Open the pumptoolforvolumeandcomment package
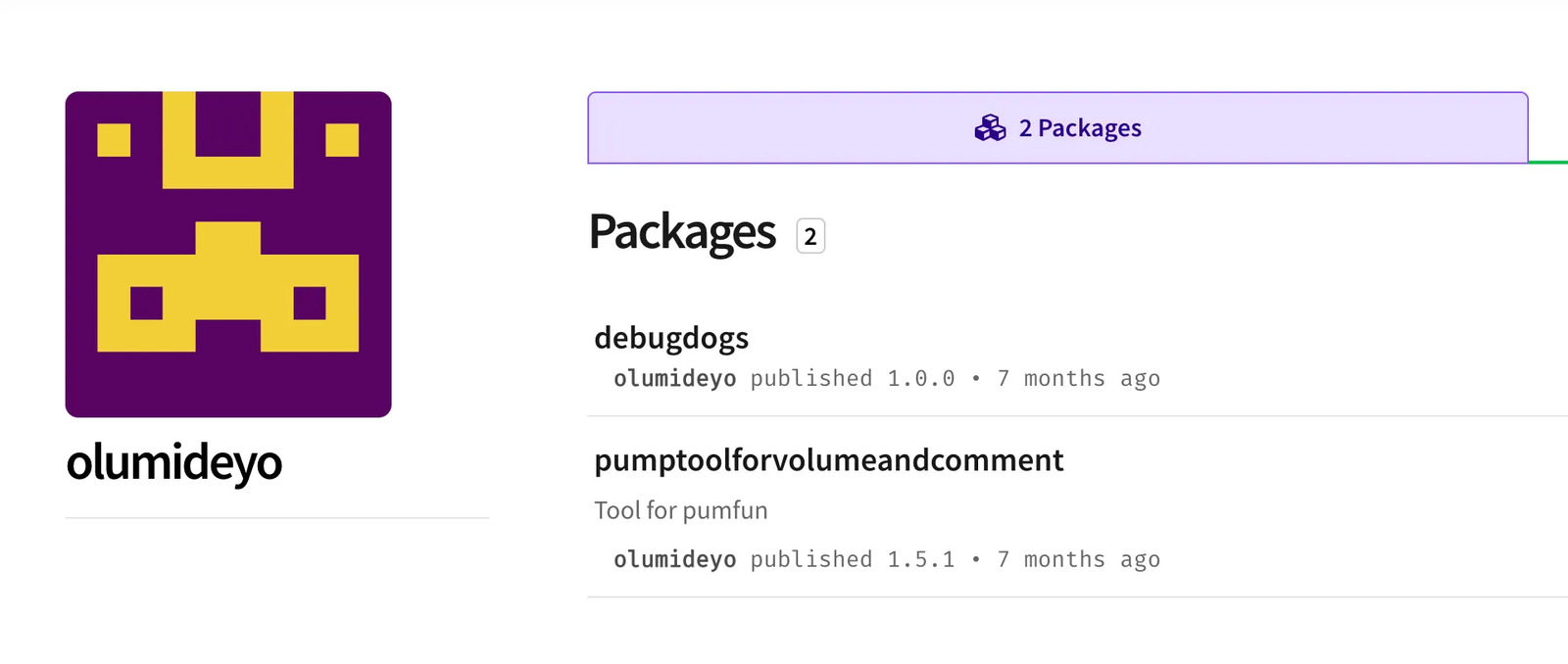 828,460
